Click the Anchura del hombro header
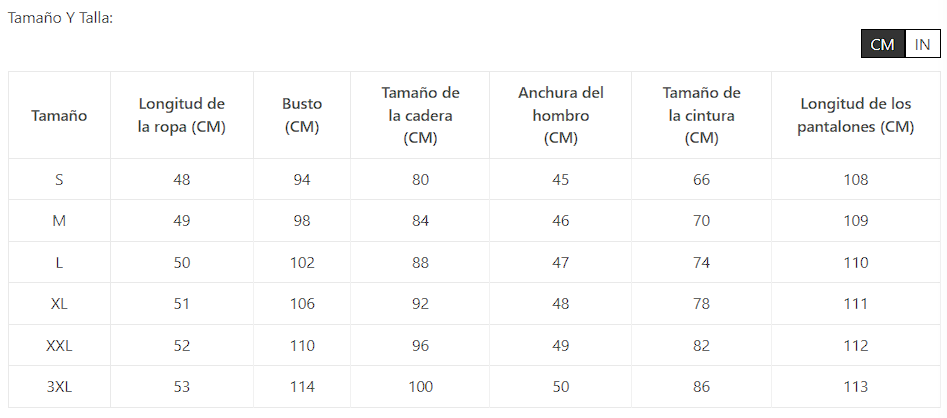The image size is (947, 418). point(560,115)
